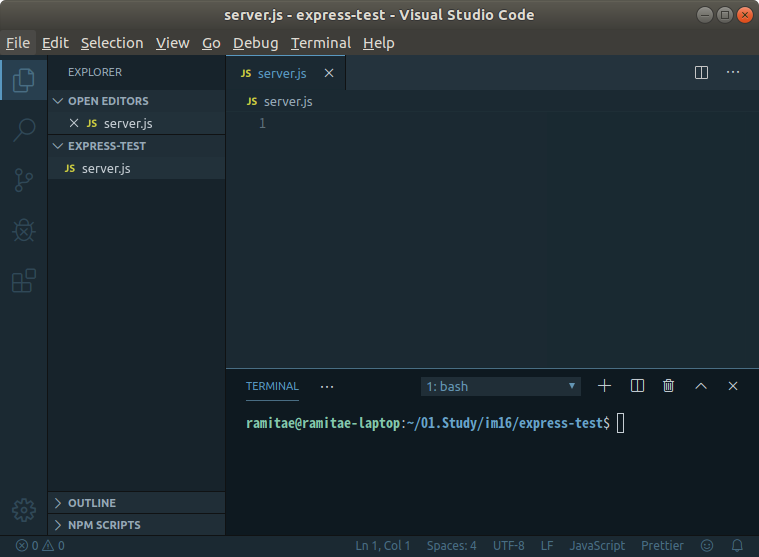Viewport: 759px width, 557px height.
Task: Open the Terminal menu
Action: click(320, 43)
